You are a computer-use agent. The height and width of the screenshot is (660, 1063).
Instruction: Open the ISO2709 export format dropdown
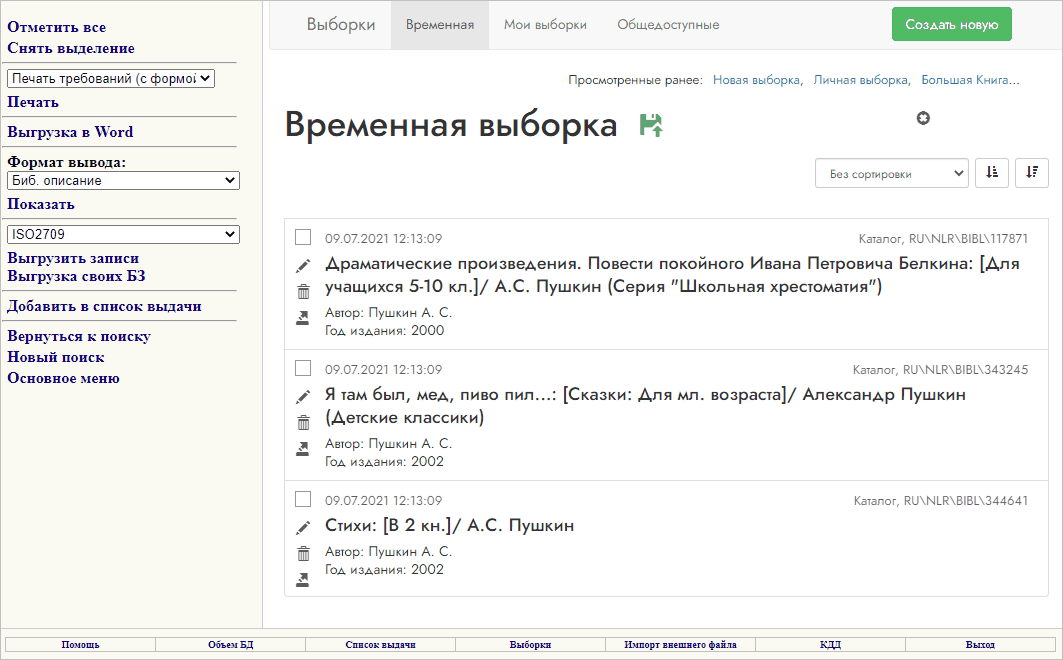coord(123,234)
